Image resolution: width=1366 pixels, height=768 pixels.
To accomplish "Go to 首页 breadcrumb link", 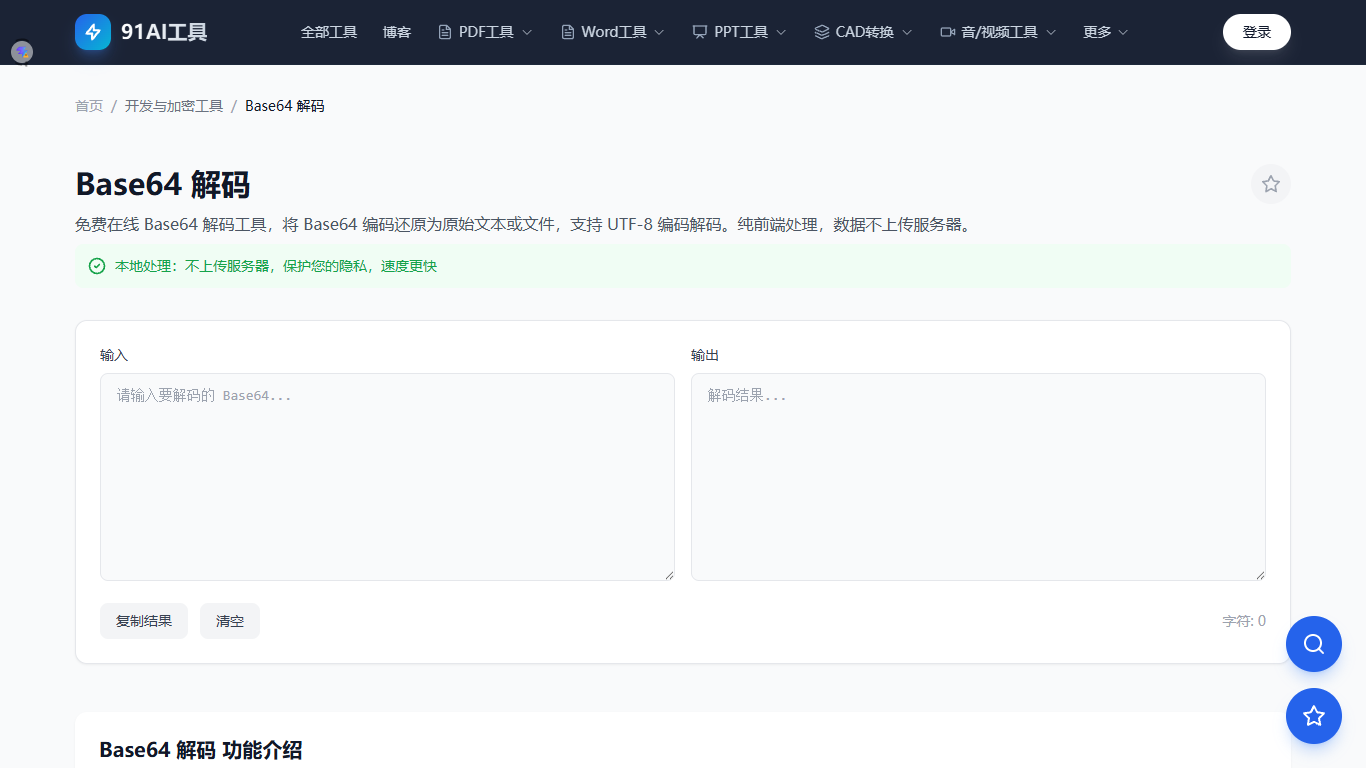I will [x=89, y=106].
